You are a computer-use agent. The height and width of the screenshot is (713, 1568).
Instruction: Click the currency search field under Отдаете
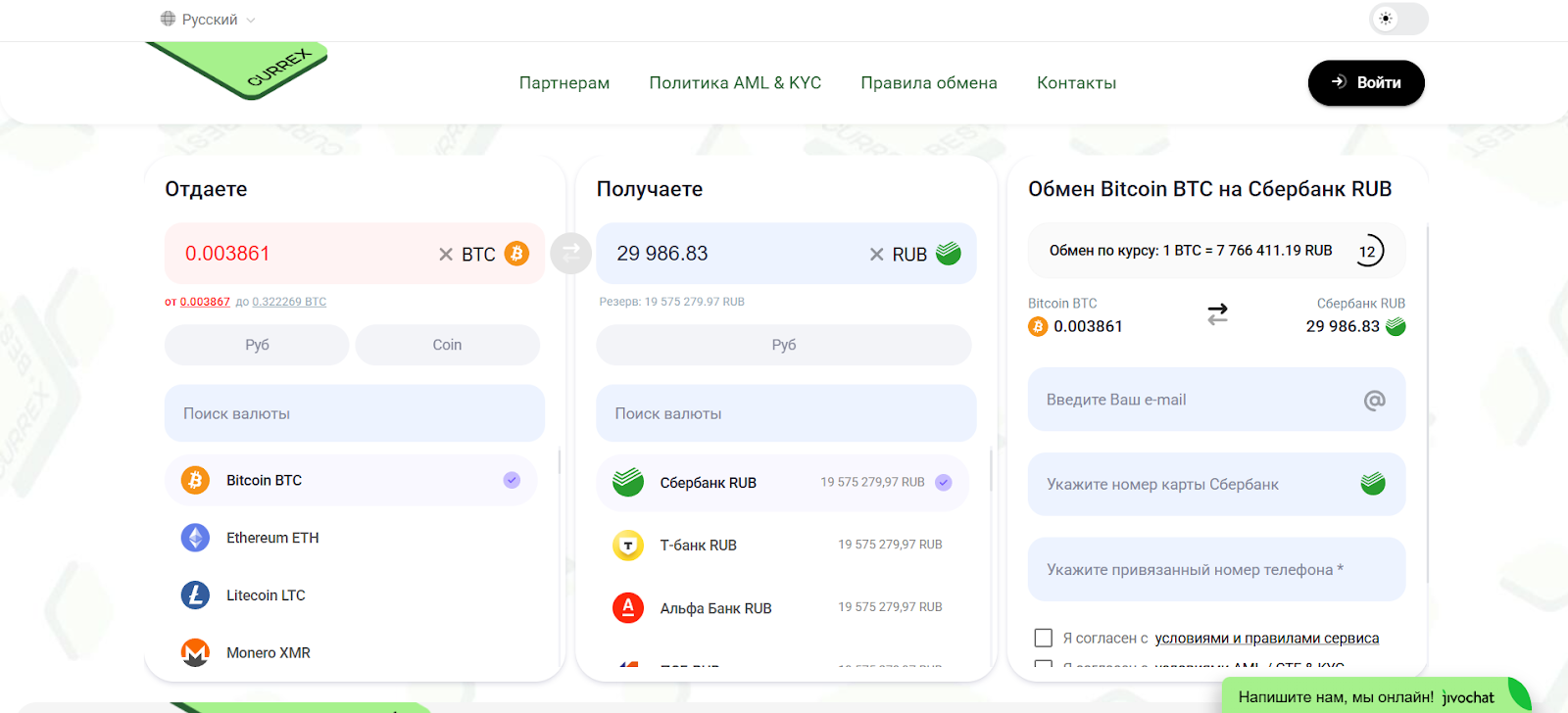click(355, 413)
